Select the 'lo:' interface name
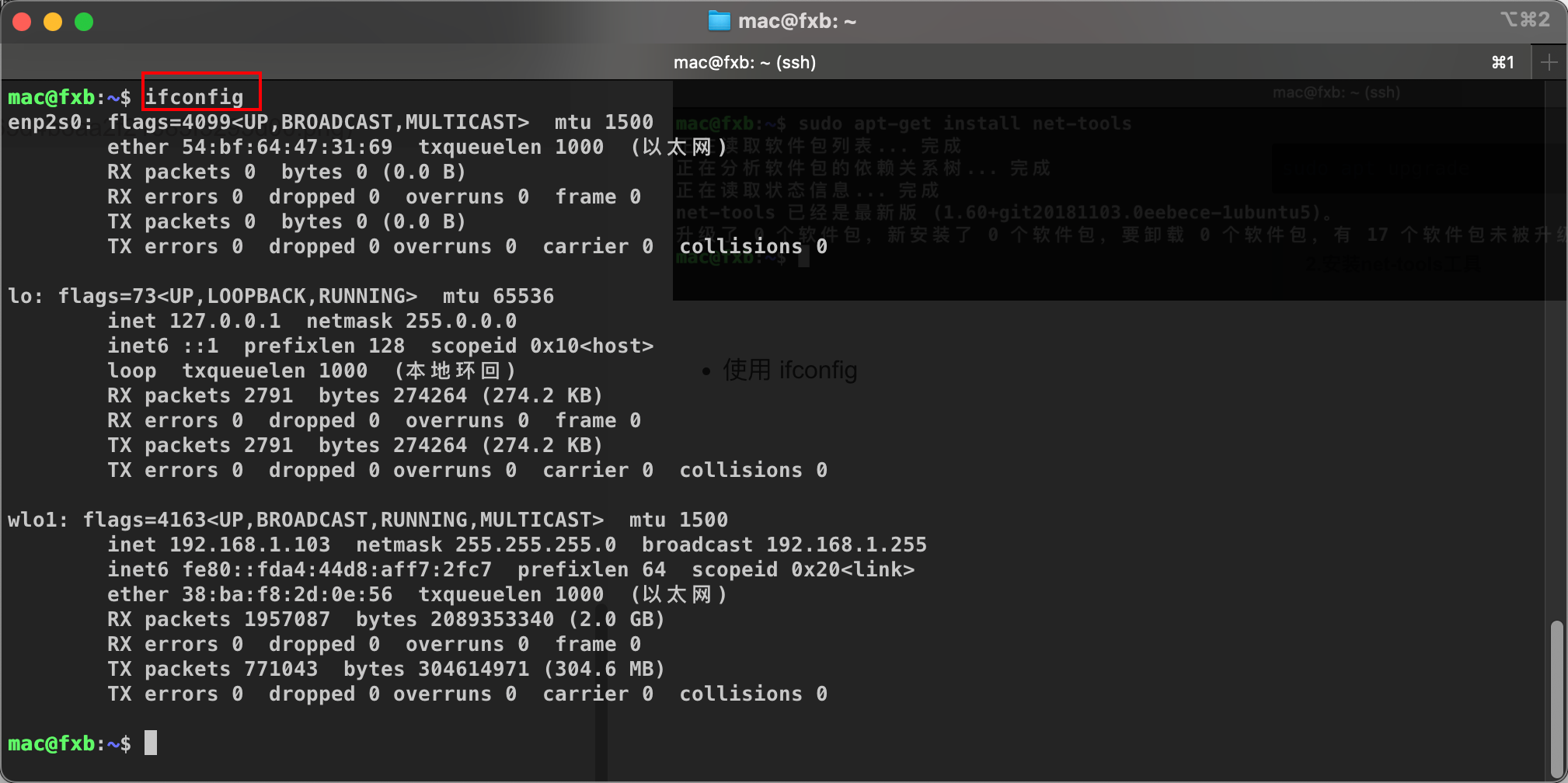This screenshot has width=1568, height=783. click(x=26, y=296)
